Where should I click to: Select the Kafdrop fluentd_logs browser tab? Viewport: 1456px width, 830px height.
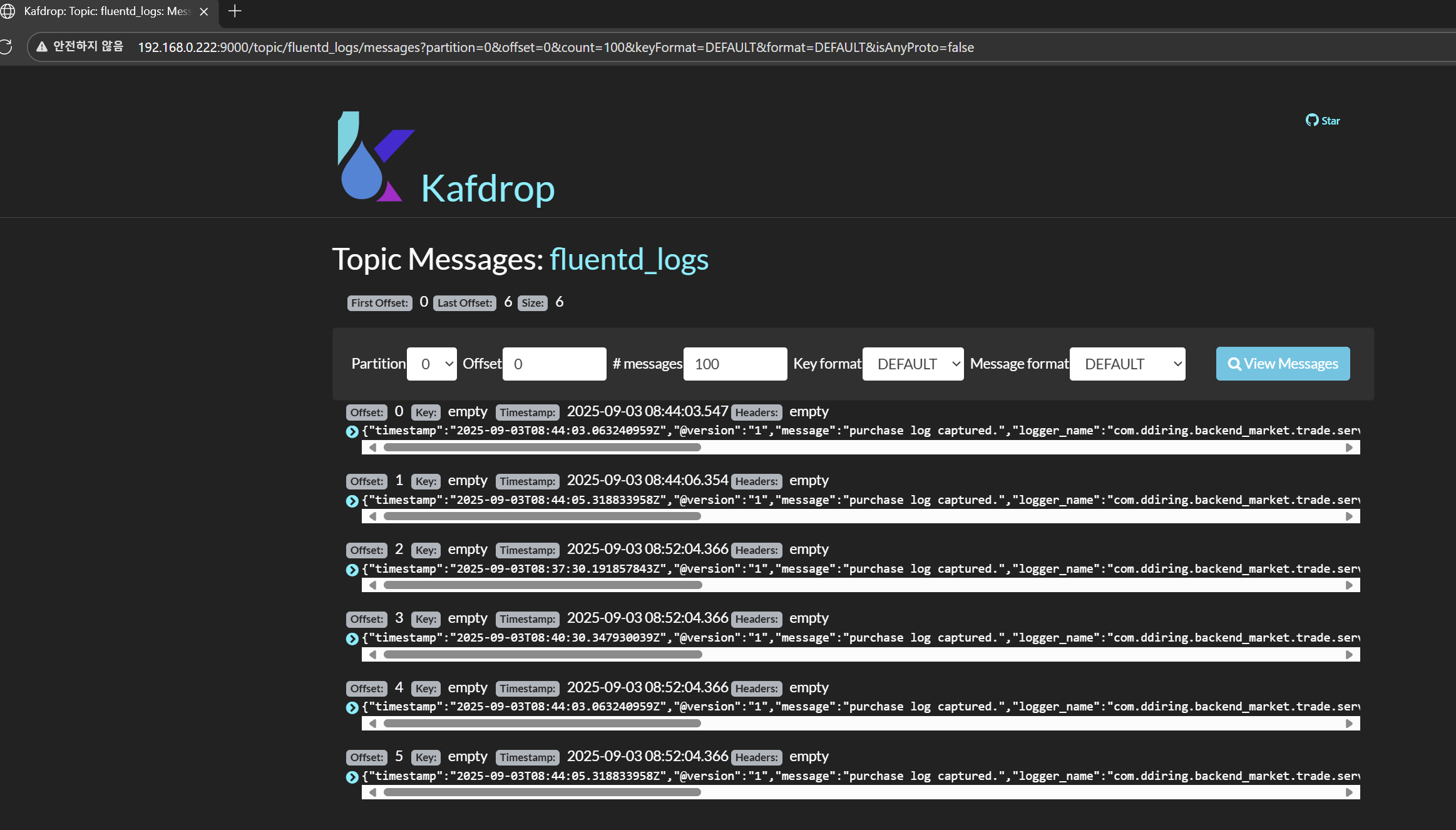106,11
